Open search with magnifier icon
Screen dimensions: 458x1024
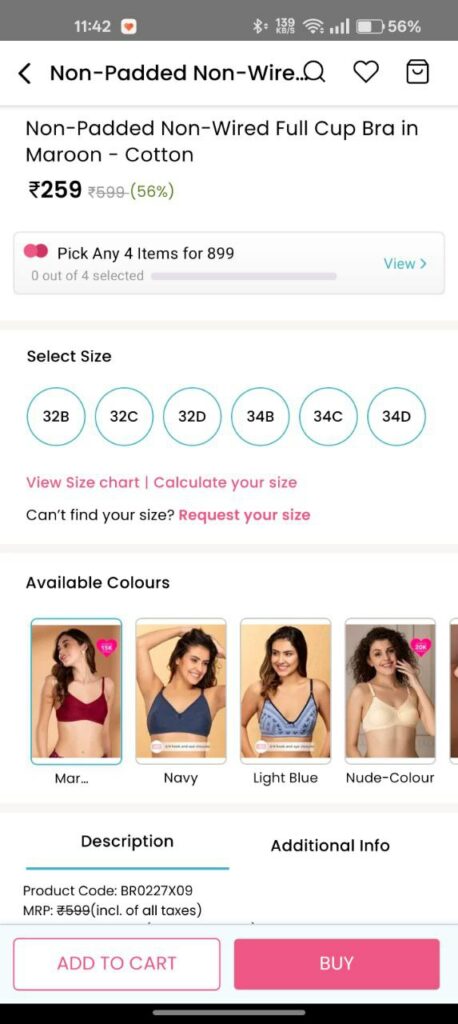coord(316,72)
